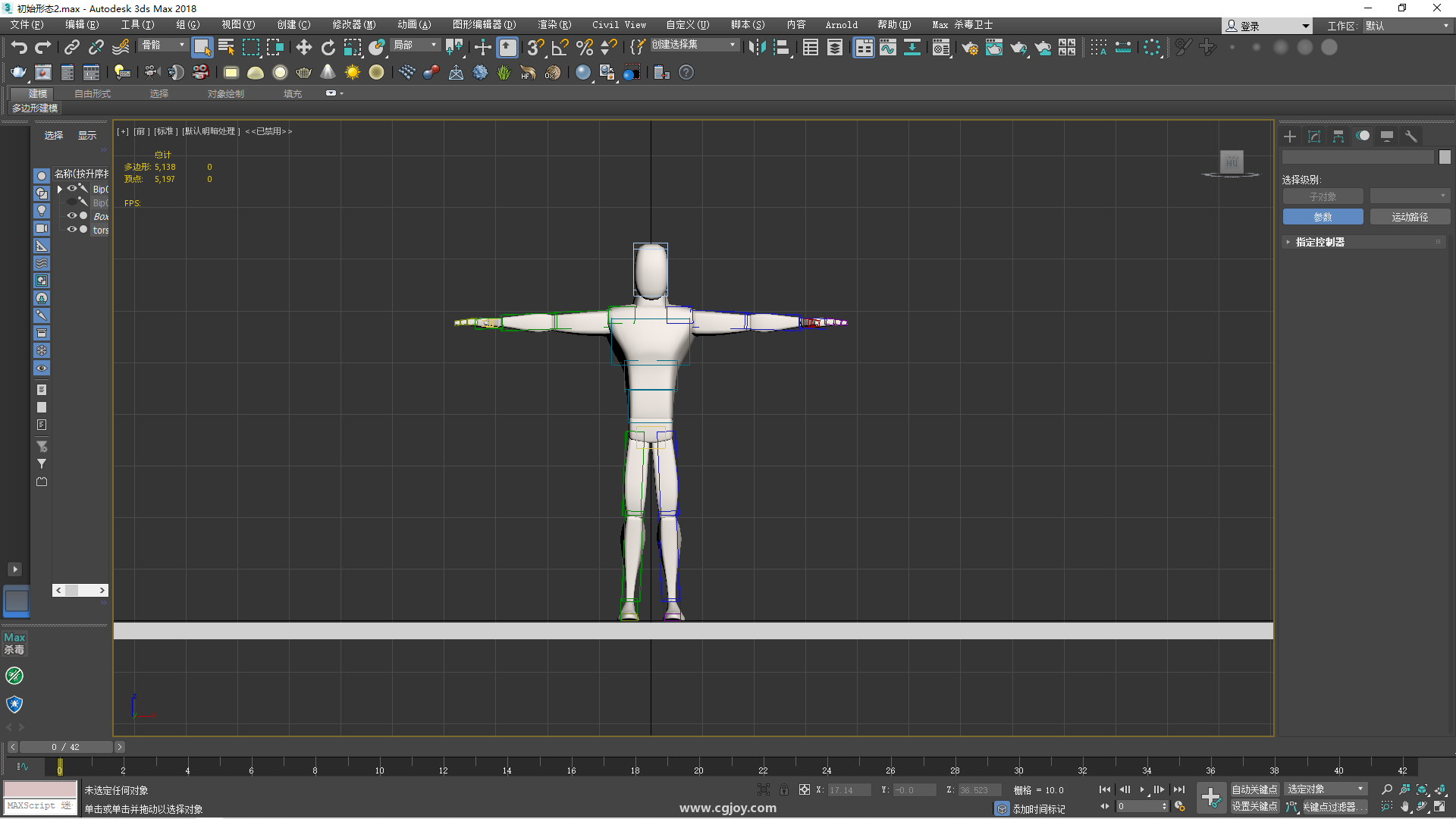Open Rendered Frame Window icon
Viewport: 1456px width, 819px height.
tap(993, 48)
